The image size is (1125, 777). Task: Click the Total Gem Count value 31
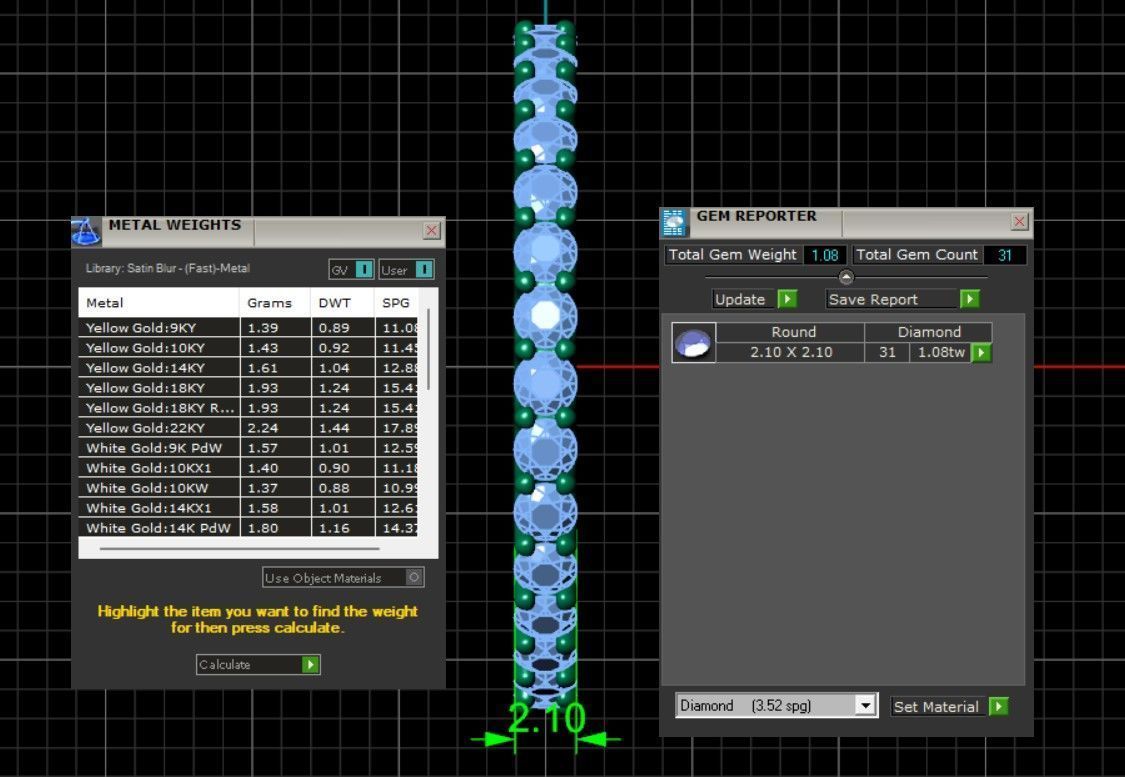click(x=1004, y=255)
